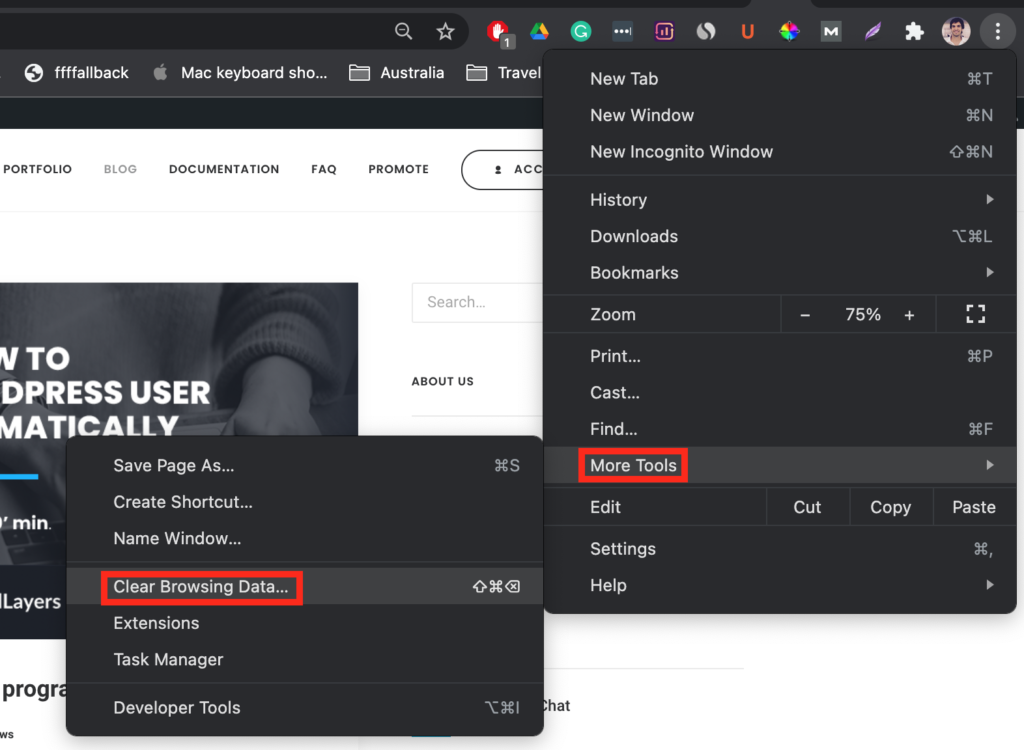Open the Grammarly extension icon
Image resolution: width=1024 pixels, height=750 pixels.
(581, 31)
